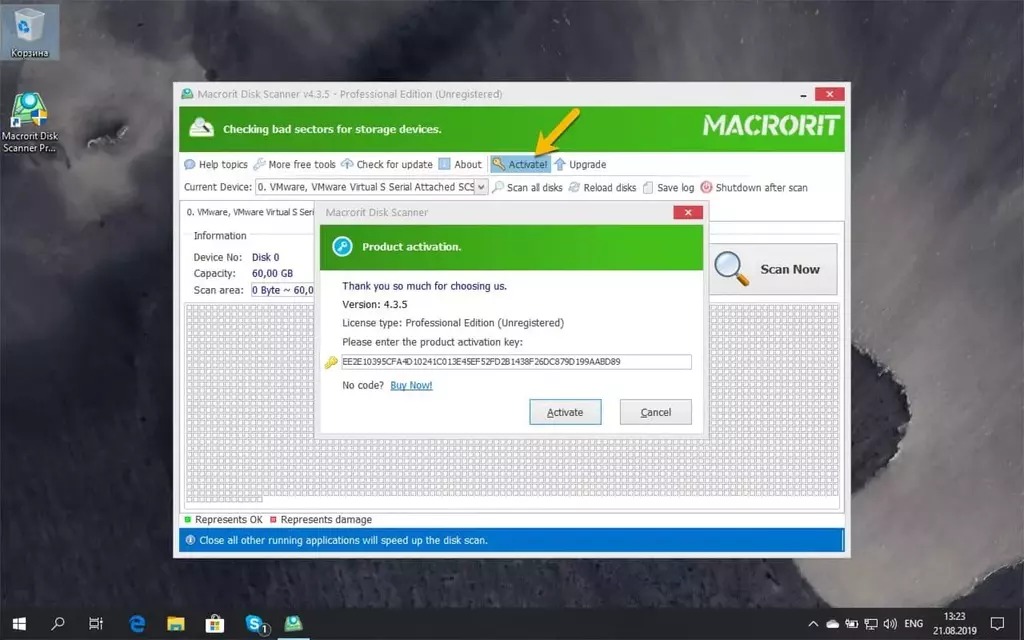Select the key icon beside activation field
The height and width of the screenshot is (640, 1024).
(331, 362)
